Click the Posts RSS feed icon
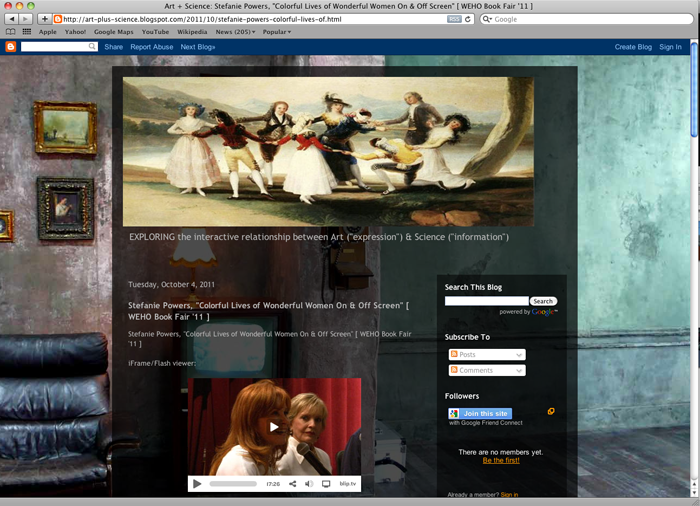 point(454,354)
